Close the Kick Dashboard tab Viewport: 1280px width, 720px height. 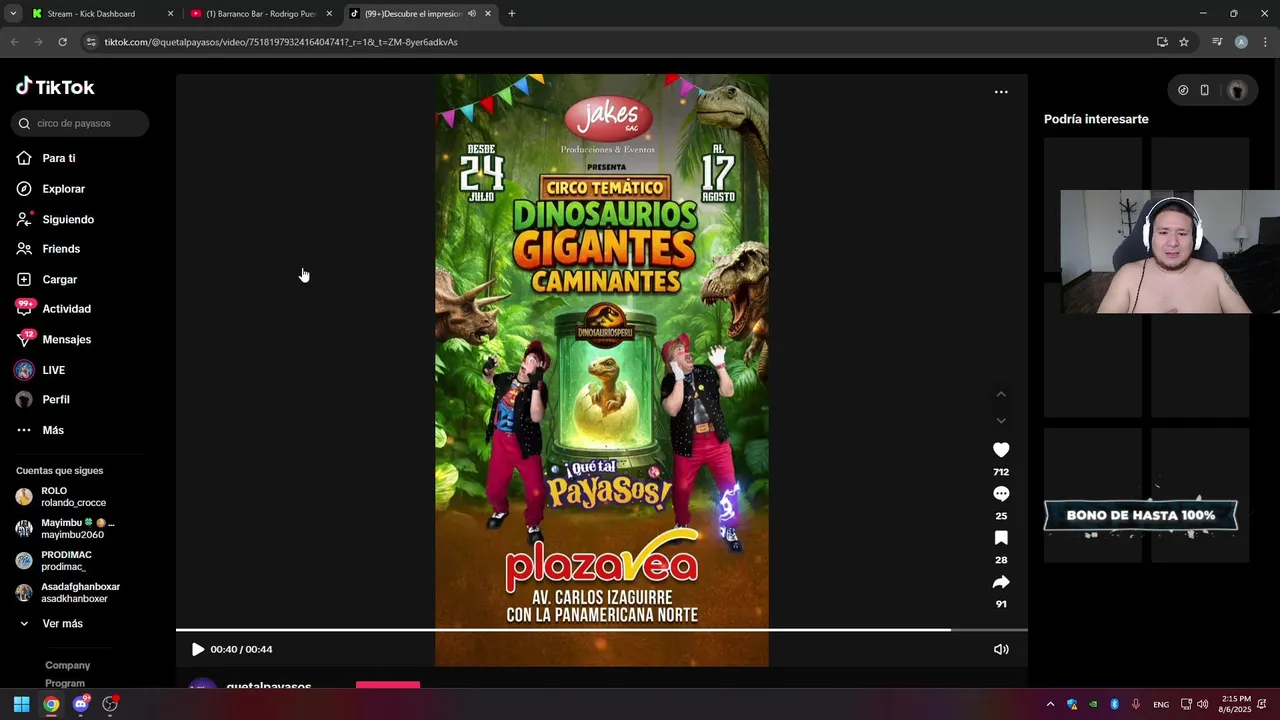(170, 14)
